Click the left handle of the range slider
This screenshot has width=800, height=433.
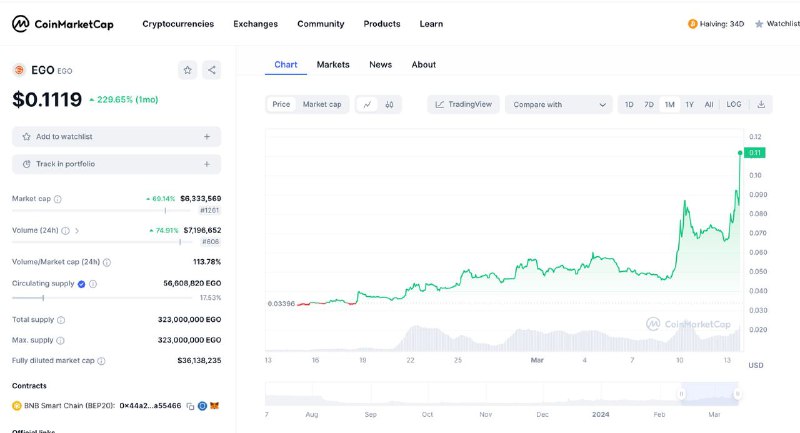pos(681,394)
